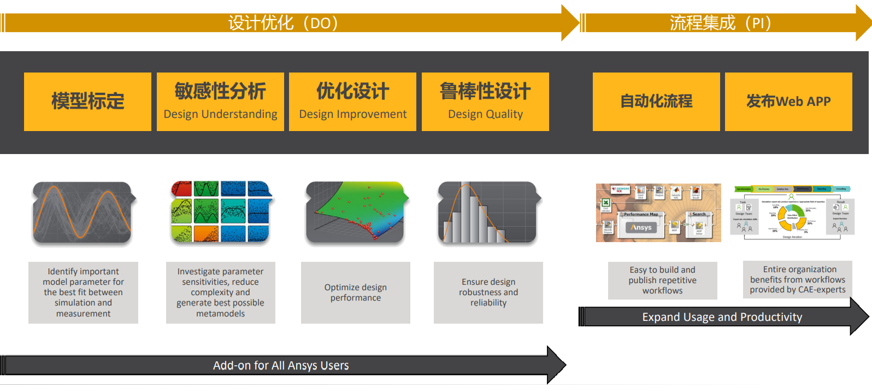Click the 'Ensure design robustness and reliability' text
The width and height of the screenshot is (872, 385).
point(488,293)
